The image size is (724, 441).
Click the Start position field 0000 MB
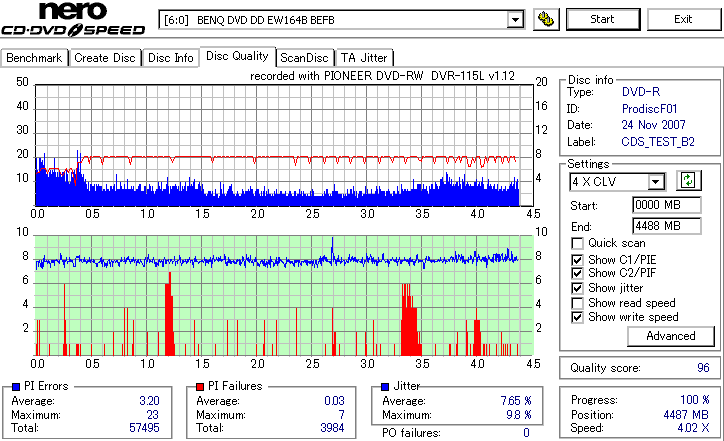click(x=666, y=205)
